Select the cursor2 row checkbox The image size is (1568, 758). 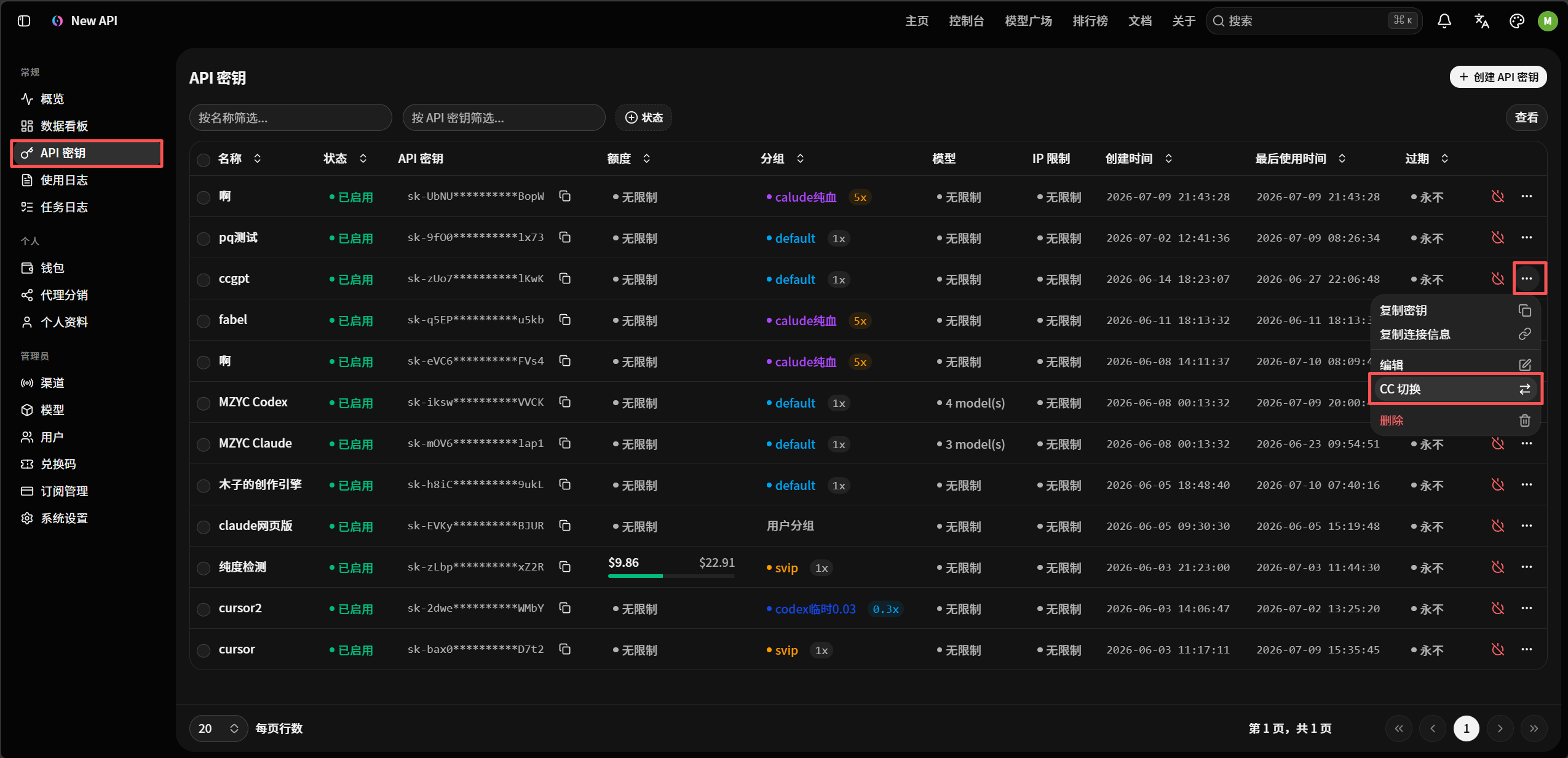[204, 609]
